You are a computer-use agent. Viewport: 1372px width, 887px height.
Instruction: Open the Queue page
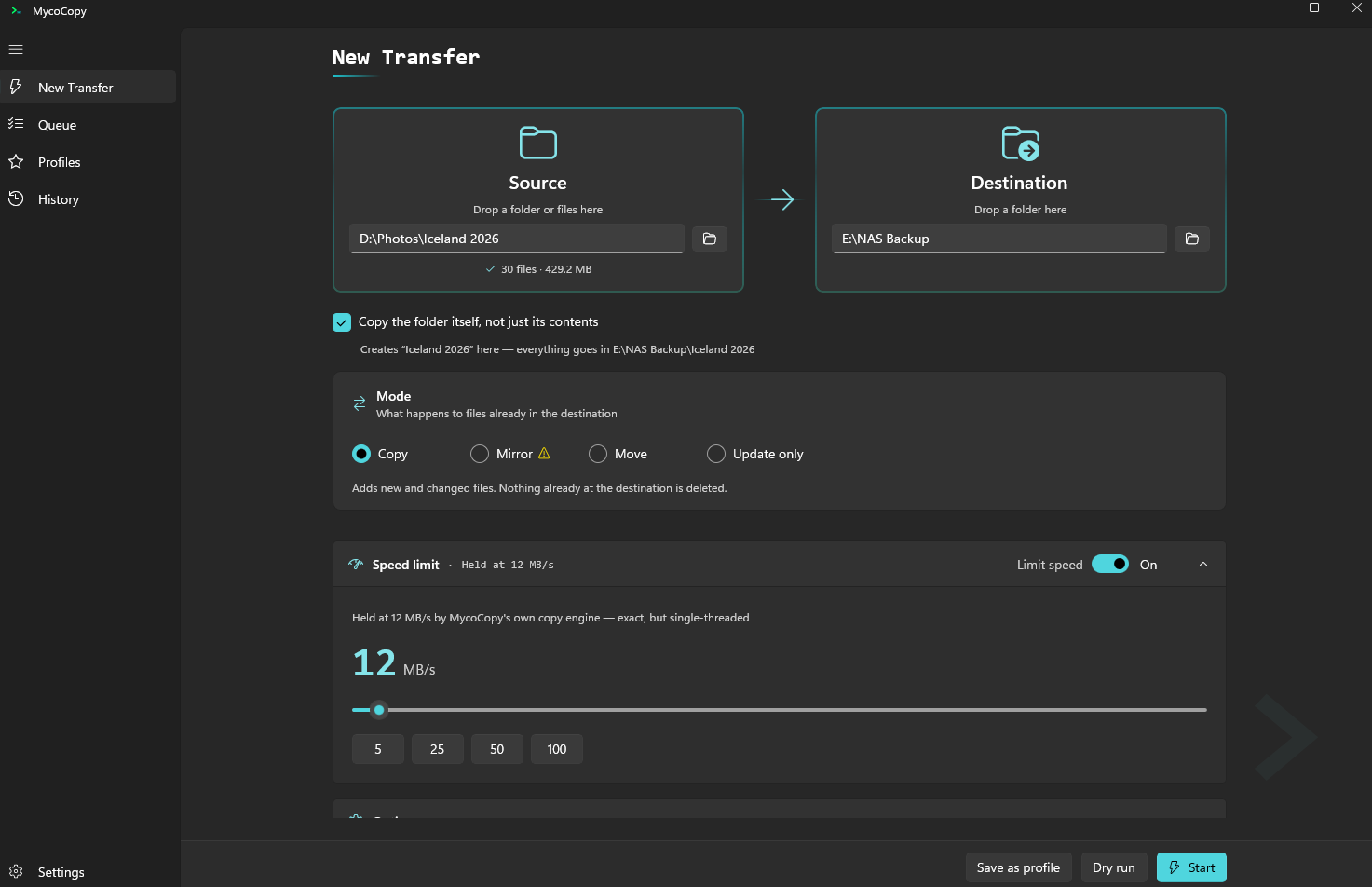(x=88, y=124)
